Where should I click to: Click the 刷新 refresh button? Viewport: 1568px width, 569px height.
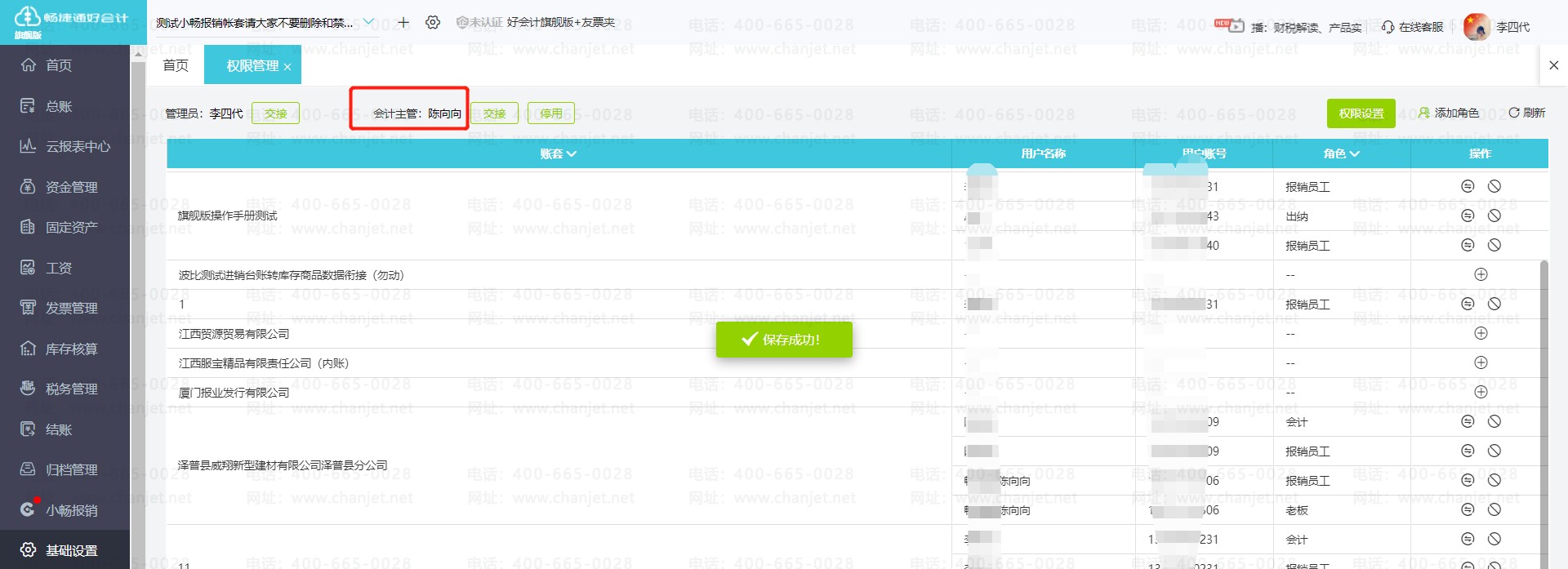tap(1526, 113)
